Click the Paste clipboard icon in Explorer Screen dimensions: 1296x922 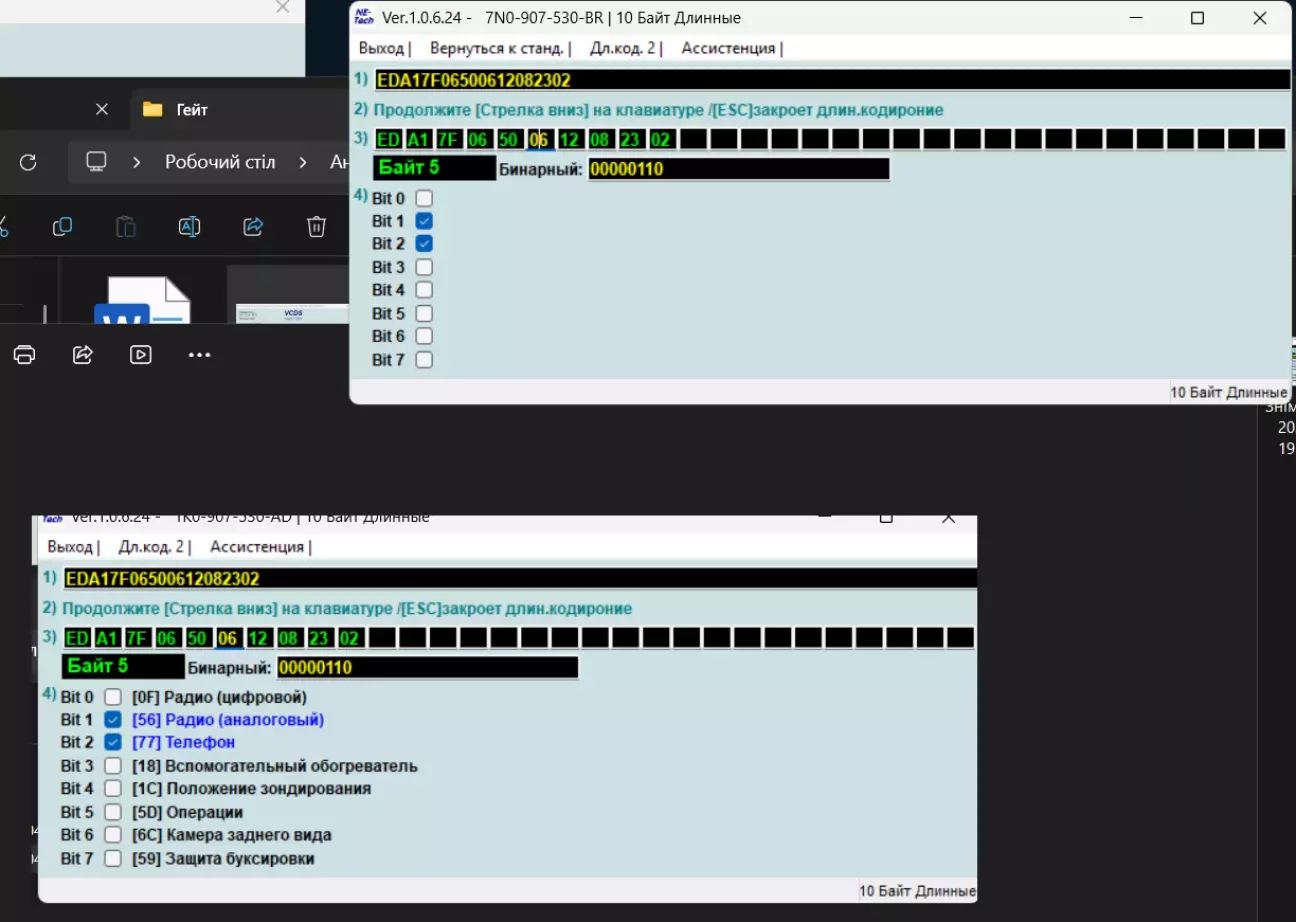[125, 227]
